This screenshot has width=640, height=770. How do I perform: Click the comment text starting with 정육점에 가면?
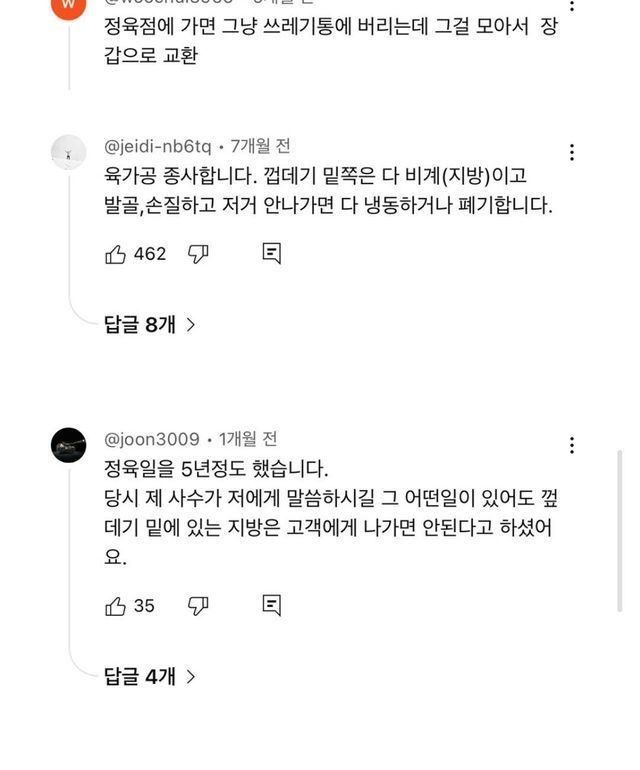click(x=330, y=41)
